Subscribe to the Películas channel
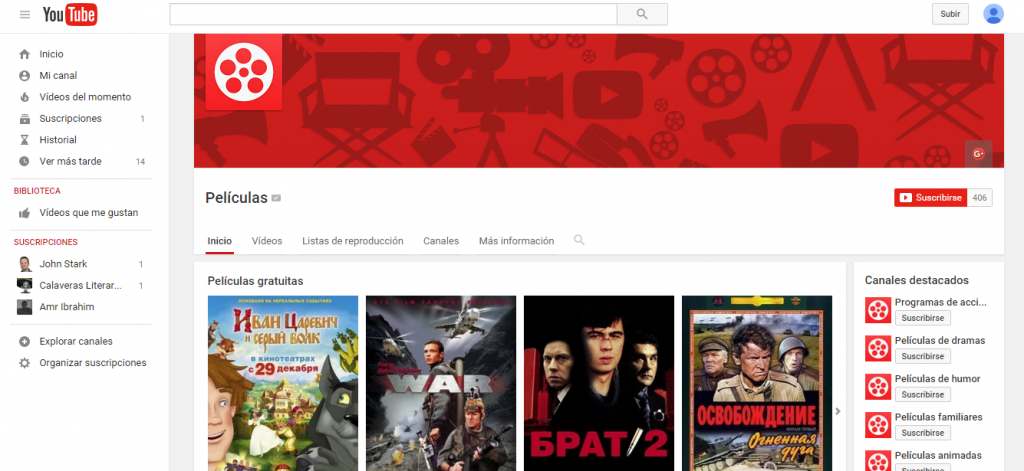 (x=931, y=197)
